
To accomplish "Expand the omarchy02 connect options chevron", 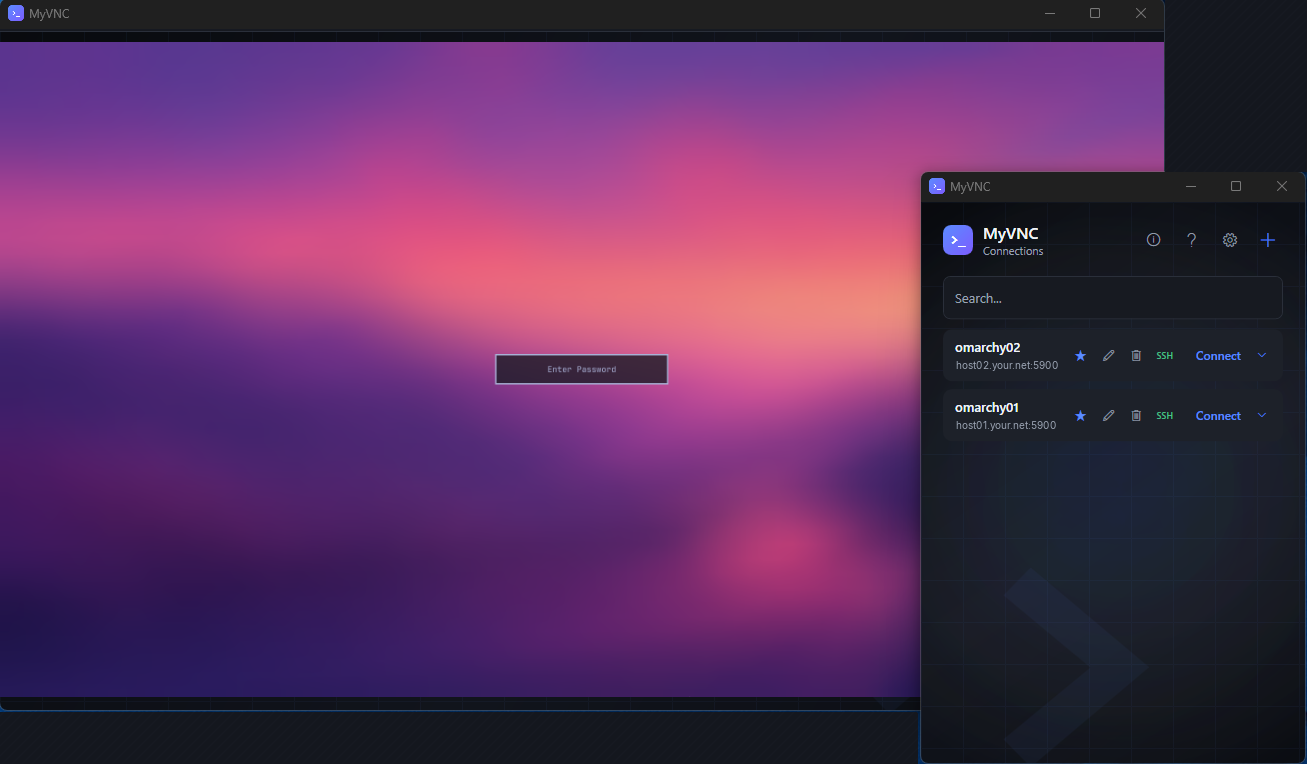I will click(x=1262, y=355).
